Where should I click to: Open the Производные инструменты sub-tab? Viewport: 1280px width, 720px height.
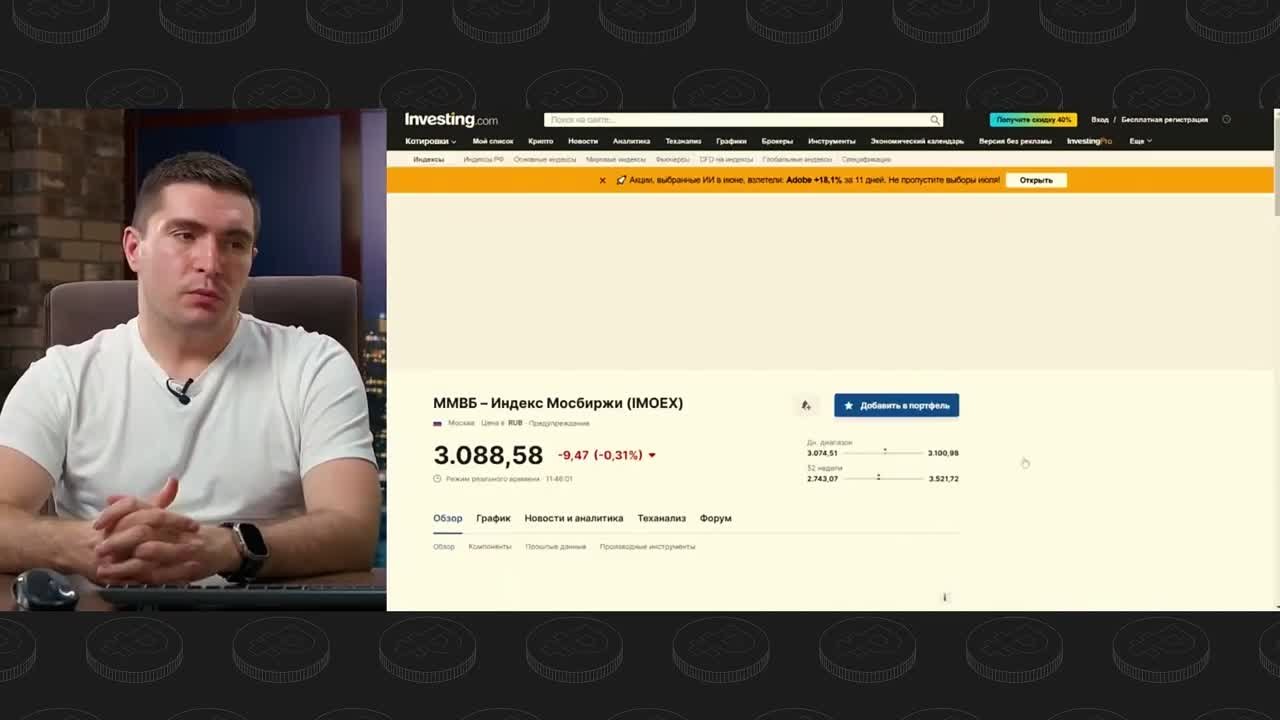[647, 547]
